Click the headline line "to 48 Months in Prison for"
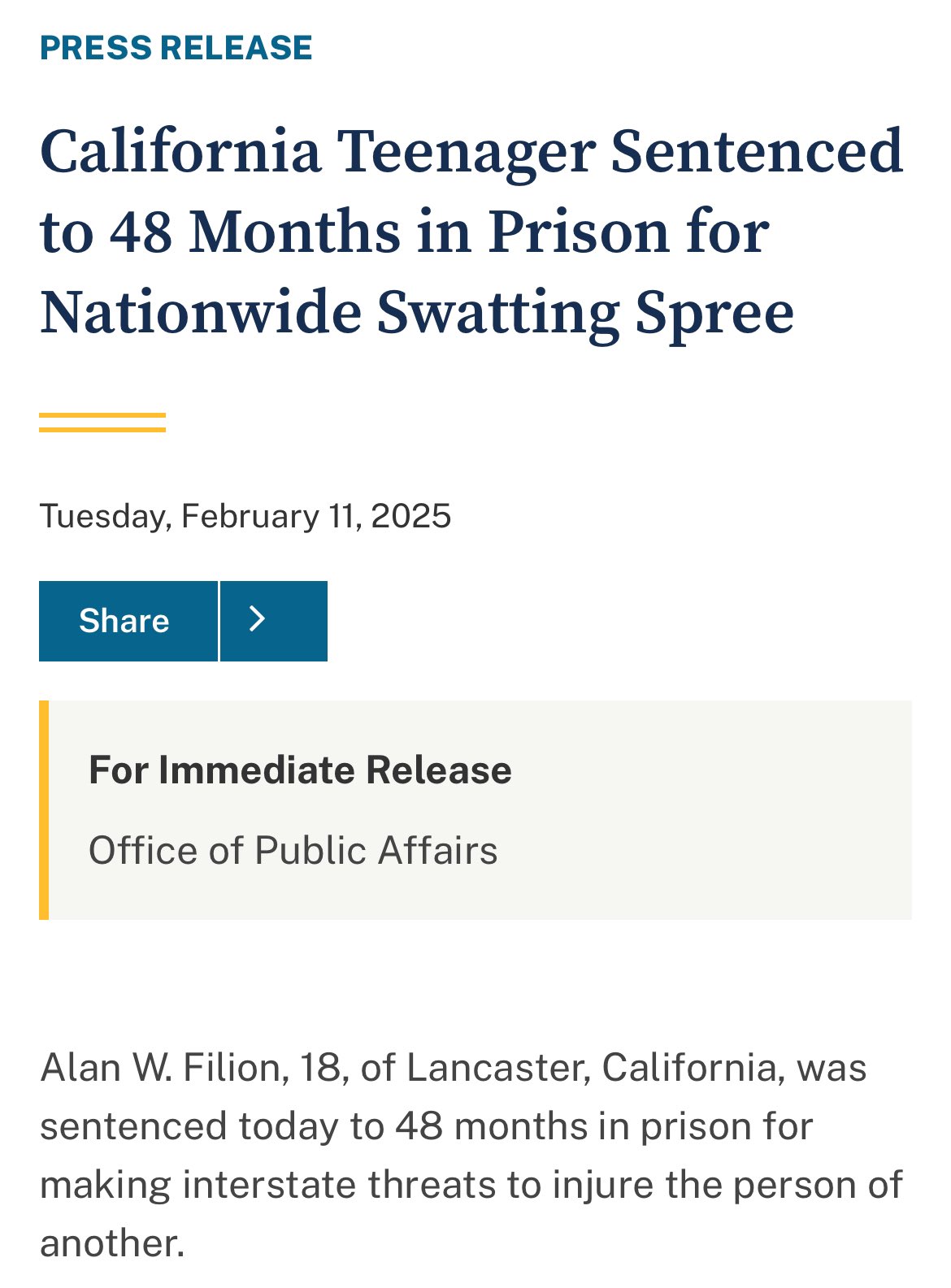 click(404, 232)
